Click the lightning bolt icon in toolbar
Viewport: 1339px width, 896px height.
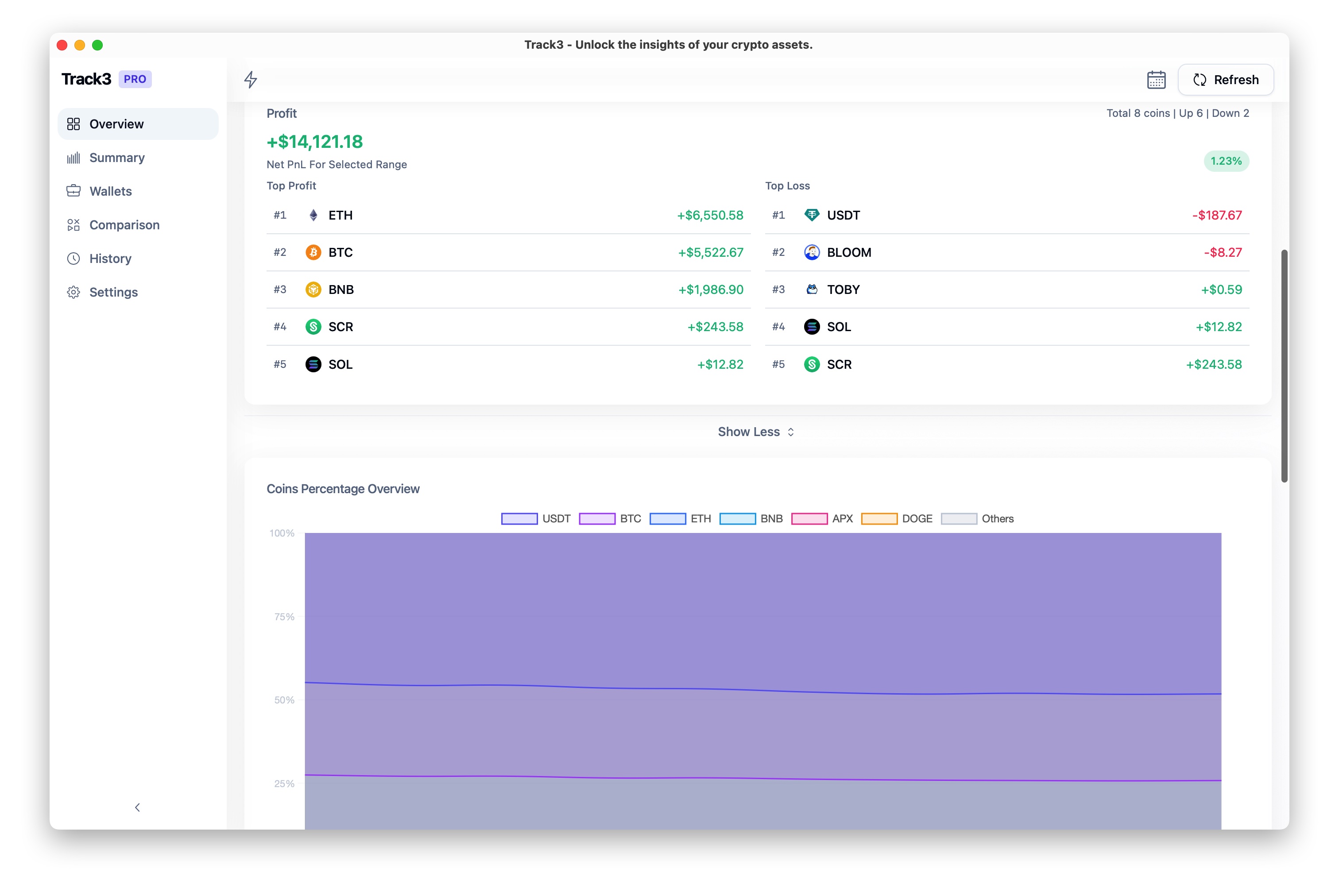tap(250, 80)
